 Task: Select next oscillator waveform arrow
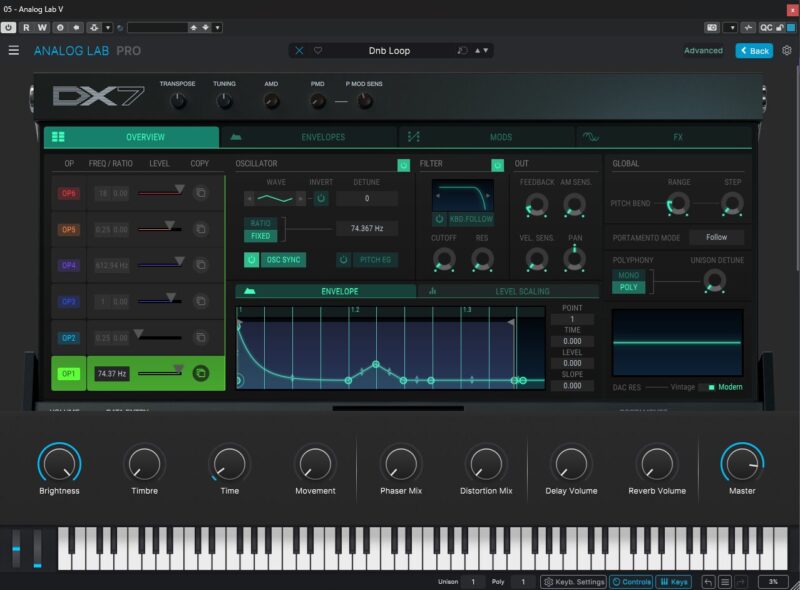301,199
